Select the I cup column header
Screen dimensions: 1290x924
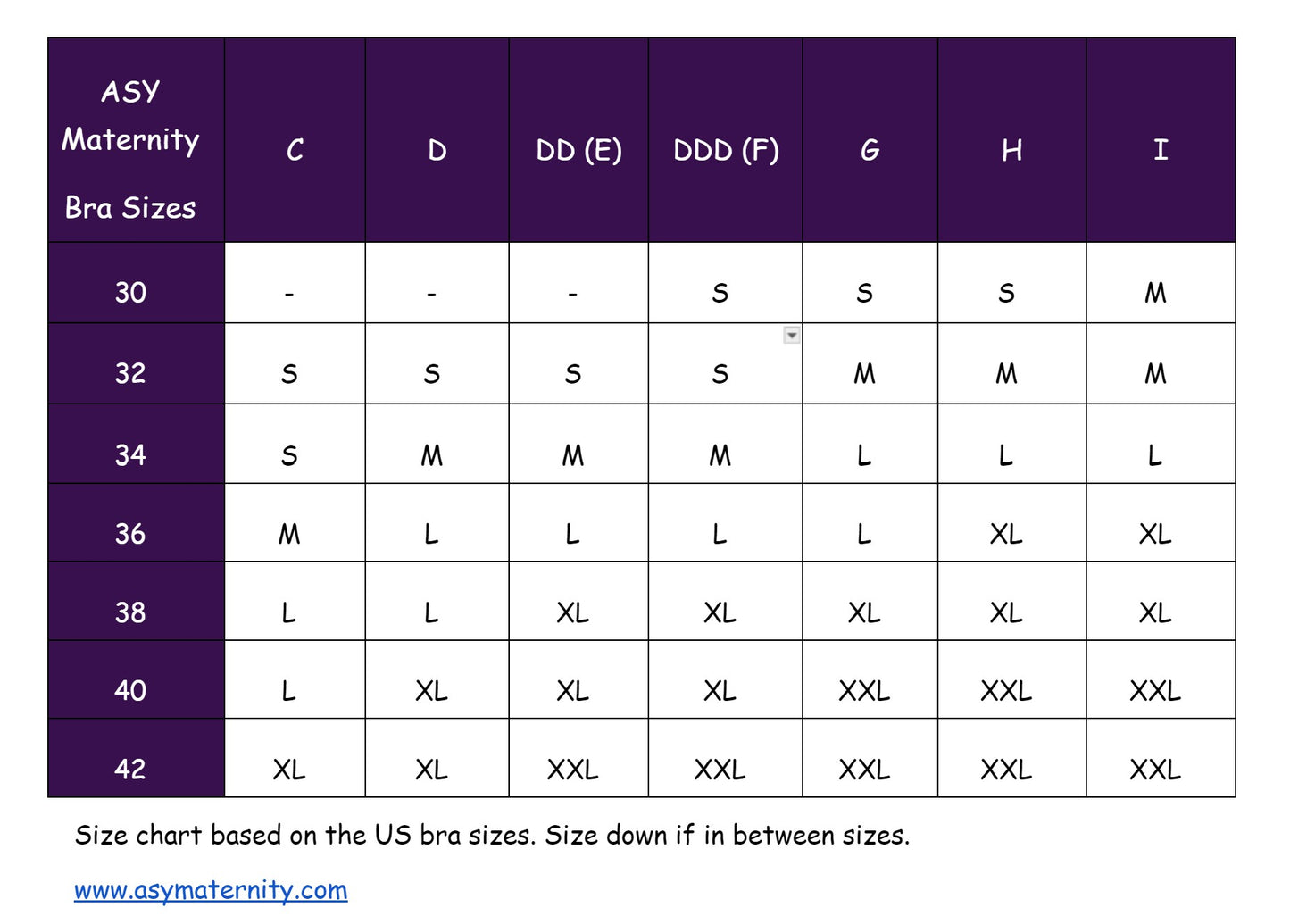1160,150
